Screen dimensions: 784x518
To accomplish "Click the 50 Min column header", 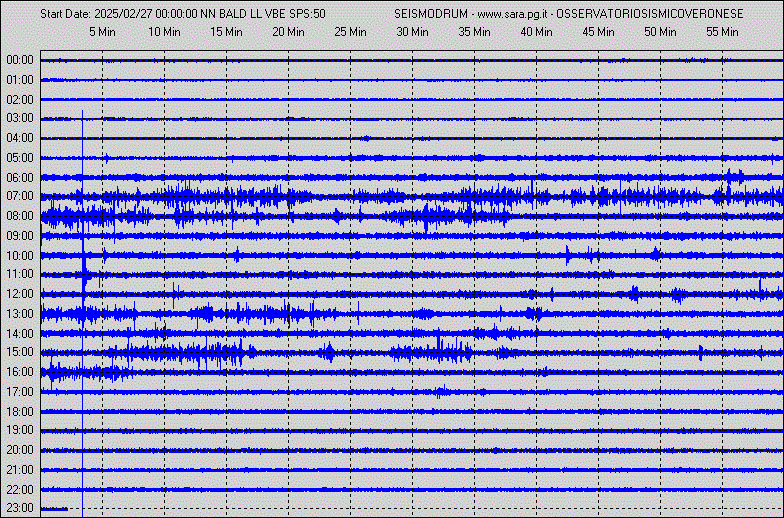I will click(660, 32).
